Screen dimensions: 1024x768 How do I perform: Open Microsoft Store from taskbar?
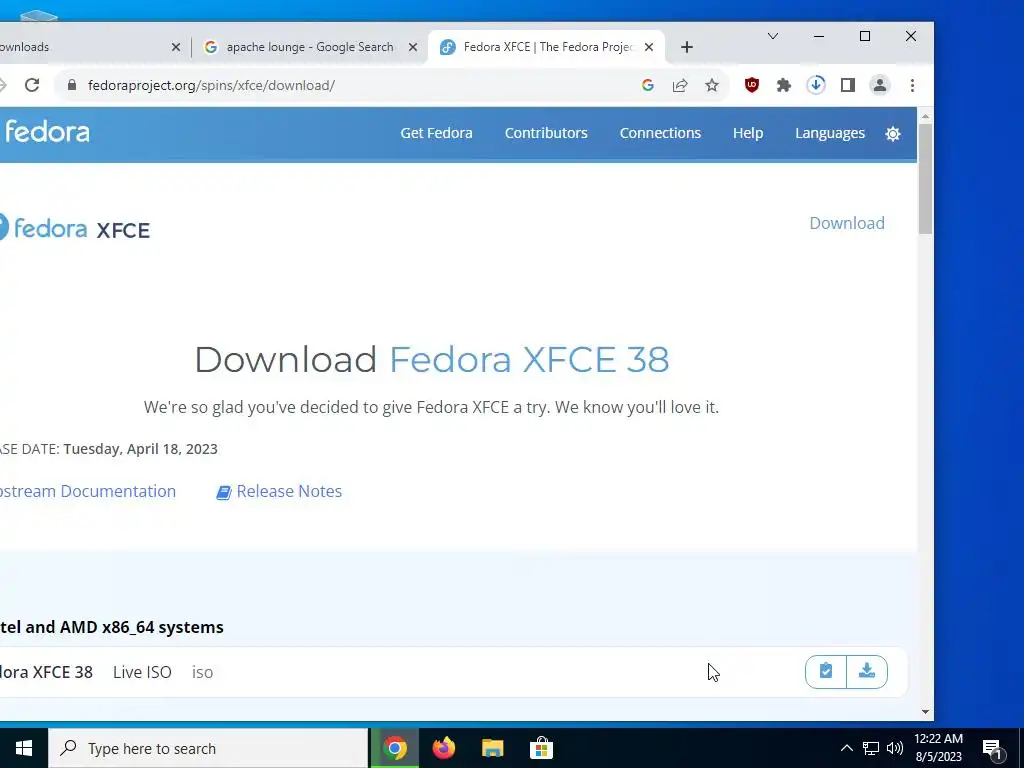[541, 748]
